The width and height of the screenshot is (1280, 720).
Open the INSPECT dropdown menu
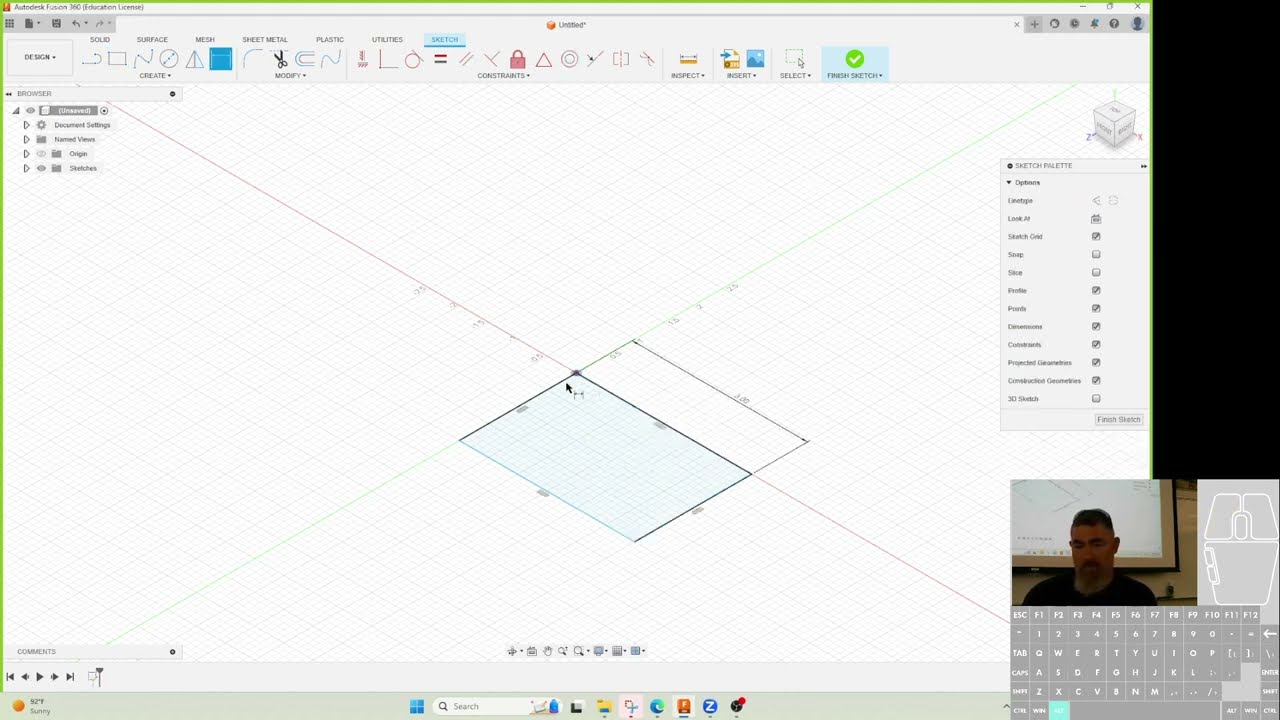[688, 76]
